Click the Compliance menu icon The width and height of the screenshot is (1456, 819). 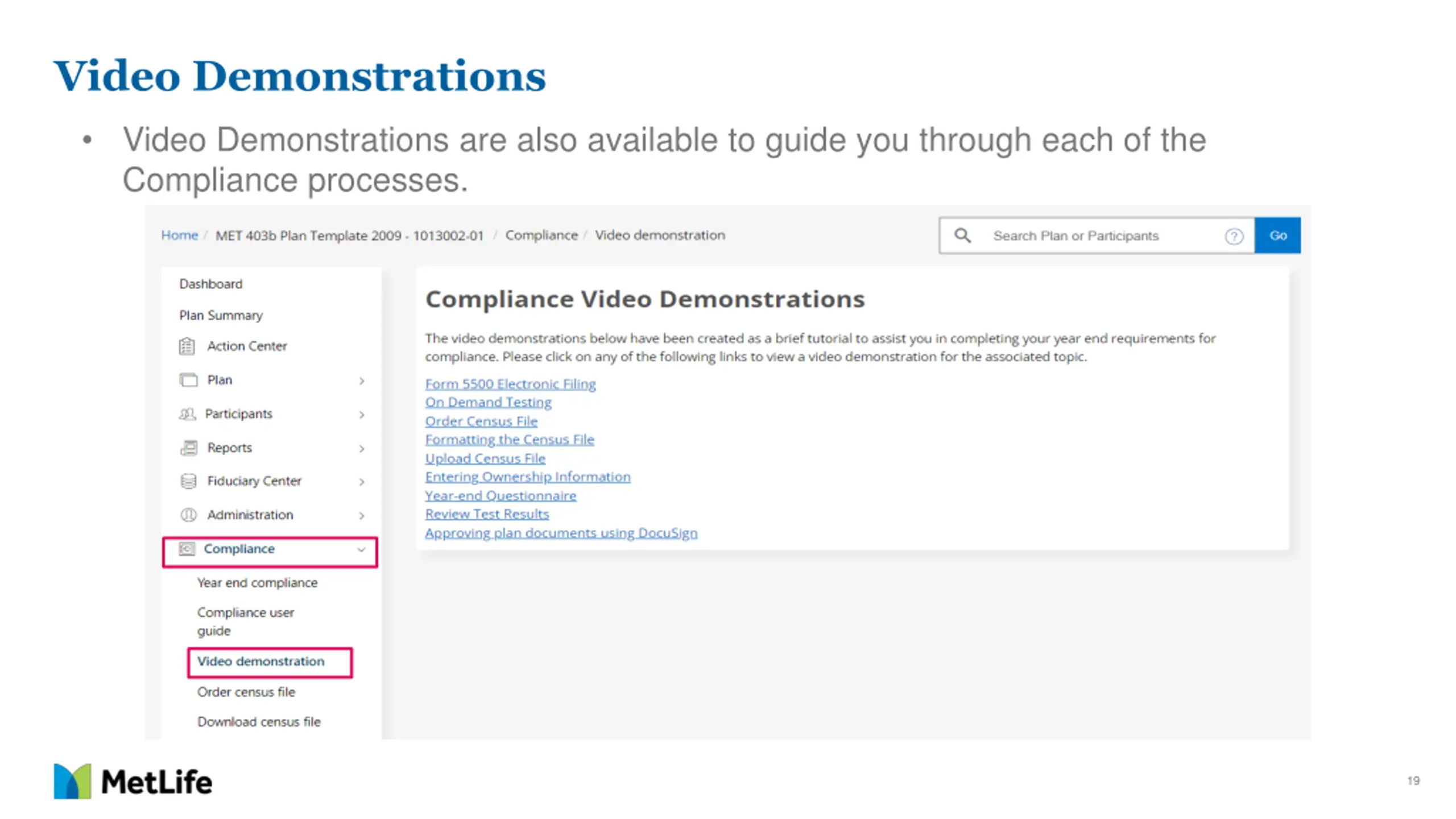(x=187, y=549)
